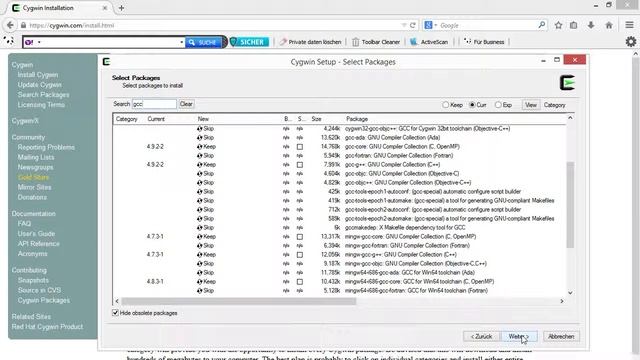Cycle the gcc-fortran Skip action icon
This screenshot has width=640, height=360.
[x=200, y=156]
